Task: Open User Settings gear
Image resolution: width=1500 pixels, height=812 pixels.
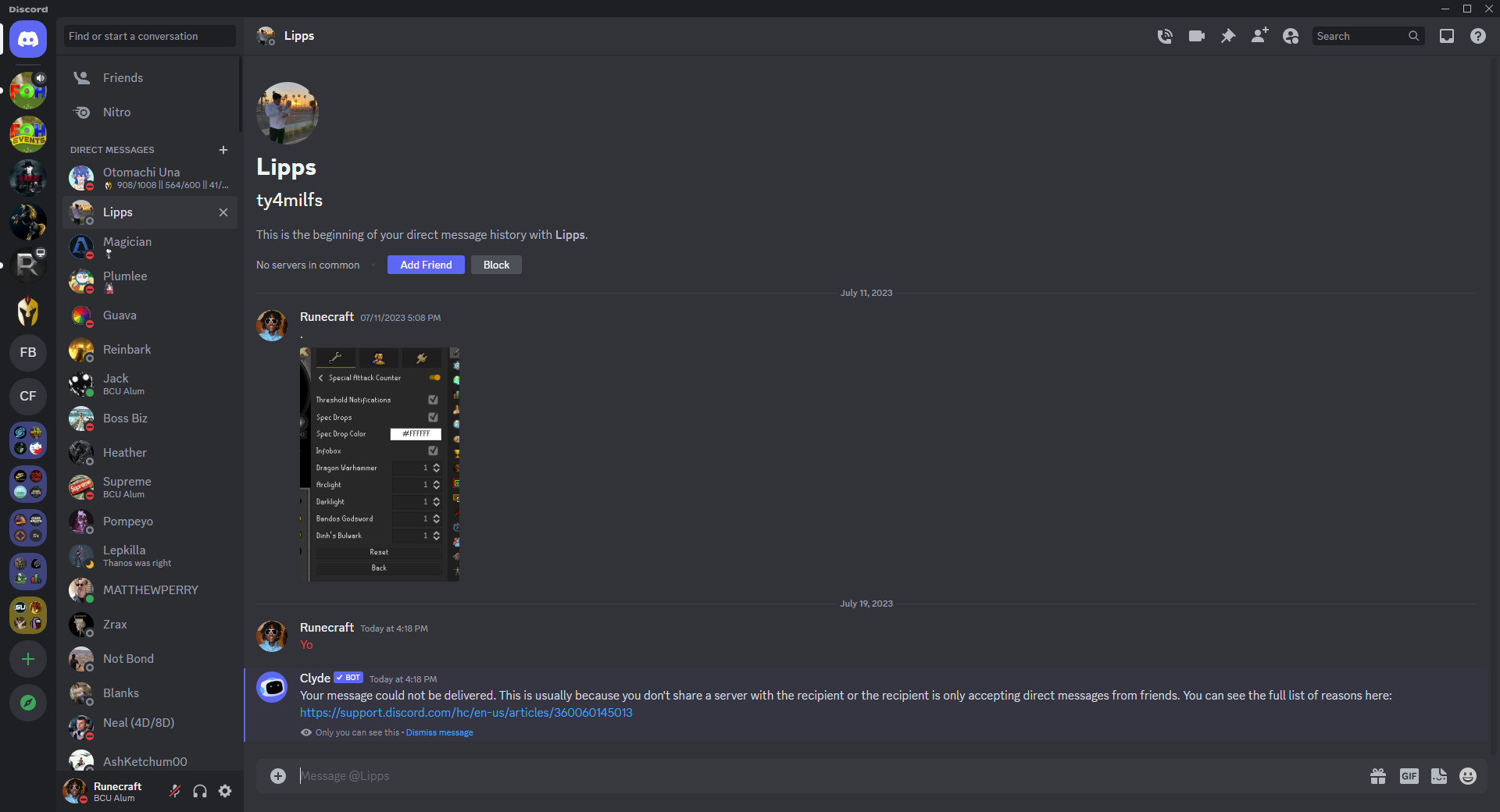Action: tap(225, 791)
